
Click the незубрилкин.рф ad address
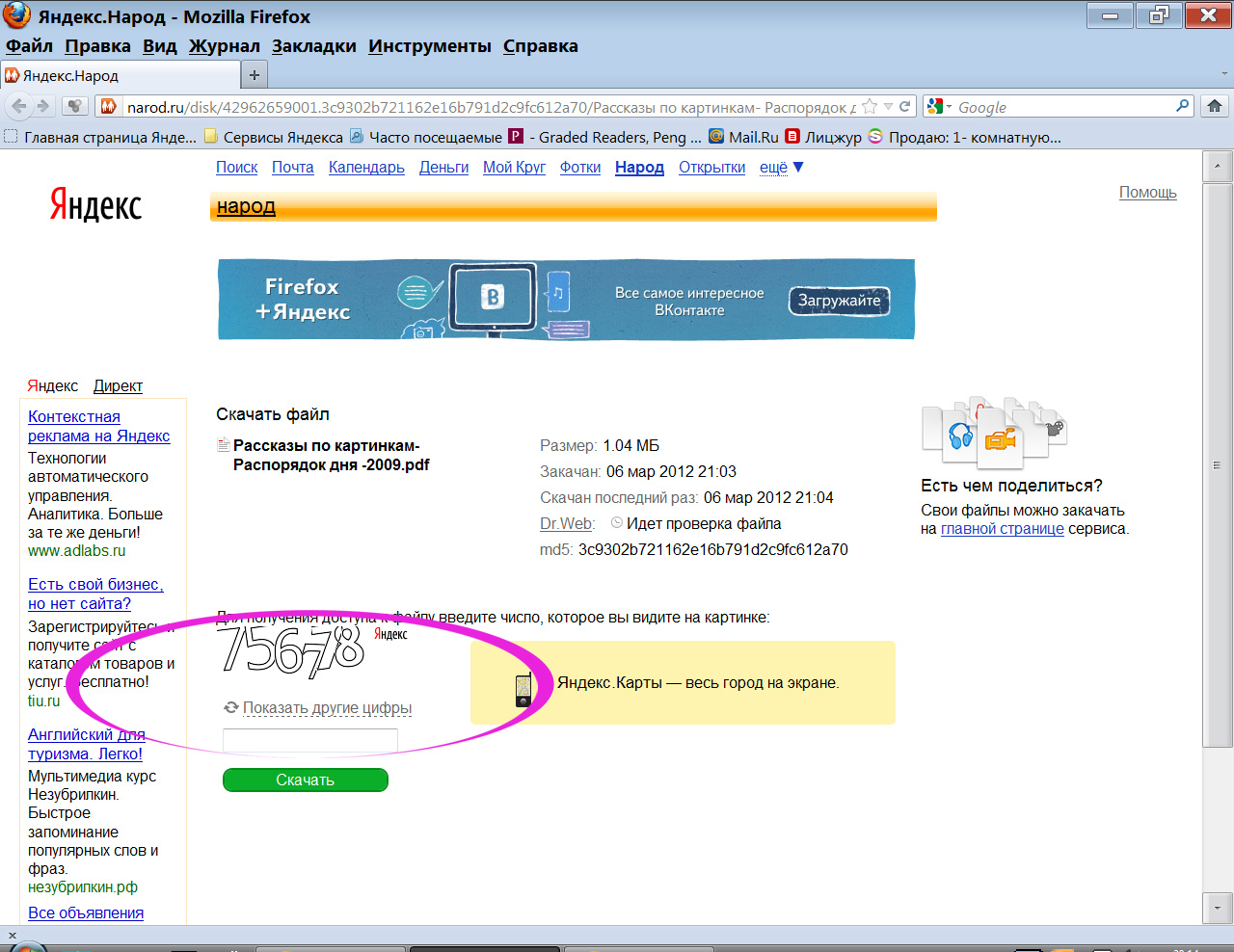tap(83, 887)
